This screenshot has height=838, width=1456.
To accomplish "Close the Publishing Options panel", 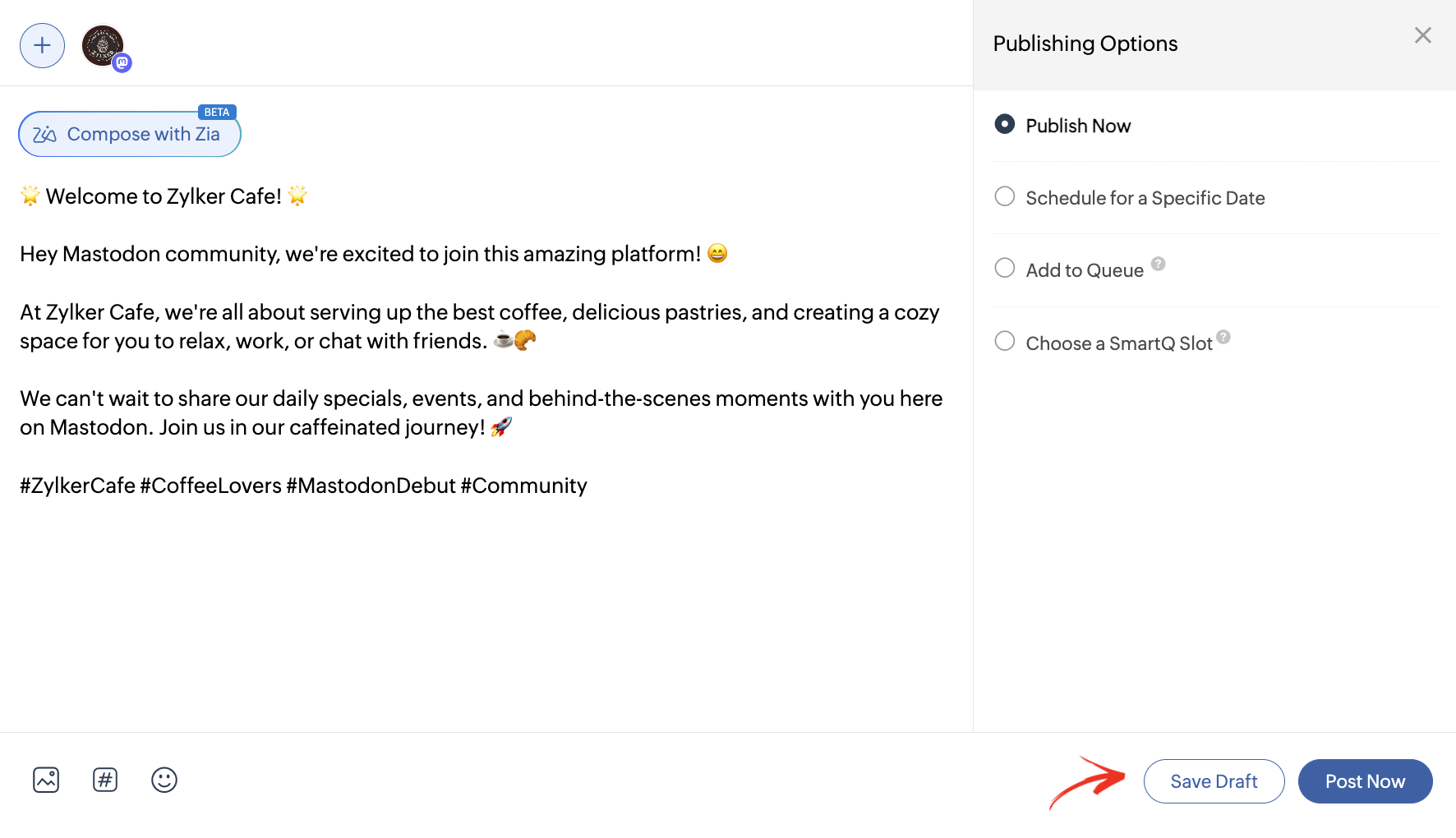I will coord(1422,35).
